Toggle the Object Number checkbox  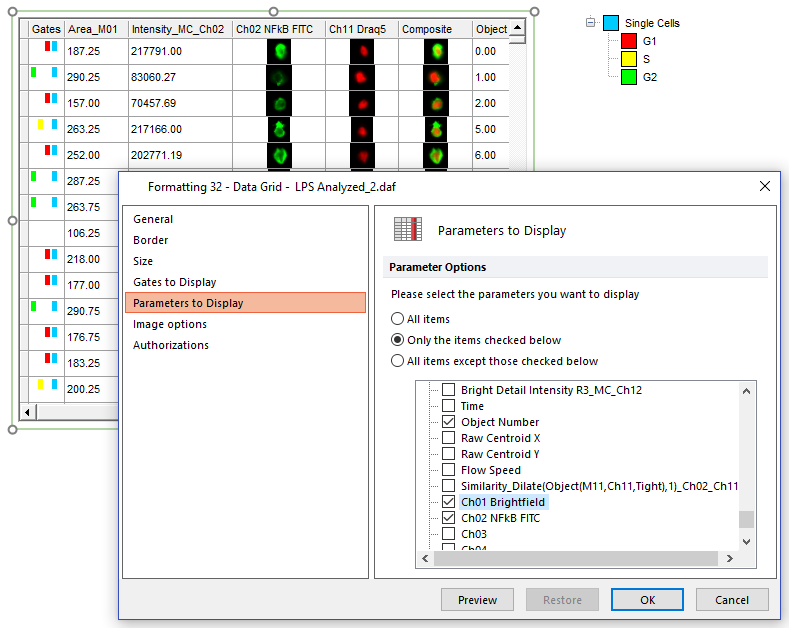[448, 422]
